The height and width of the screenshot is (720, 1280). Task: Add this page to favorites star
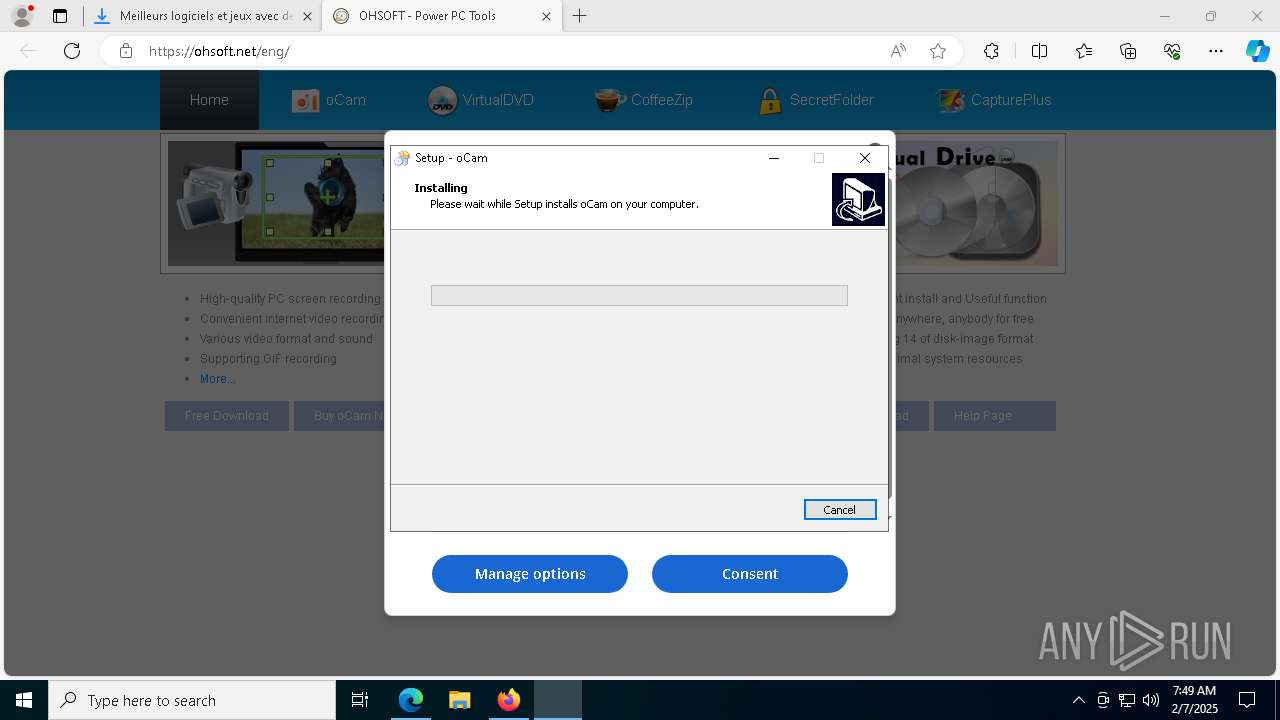coord(938,51)
